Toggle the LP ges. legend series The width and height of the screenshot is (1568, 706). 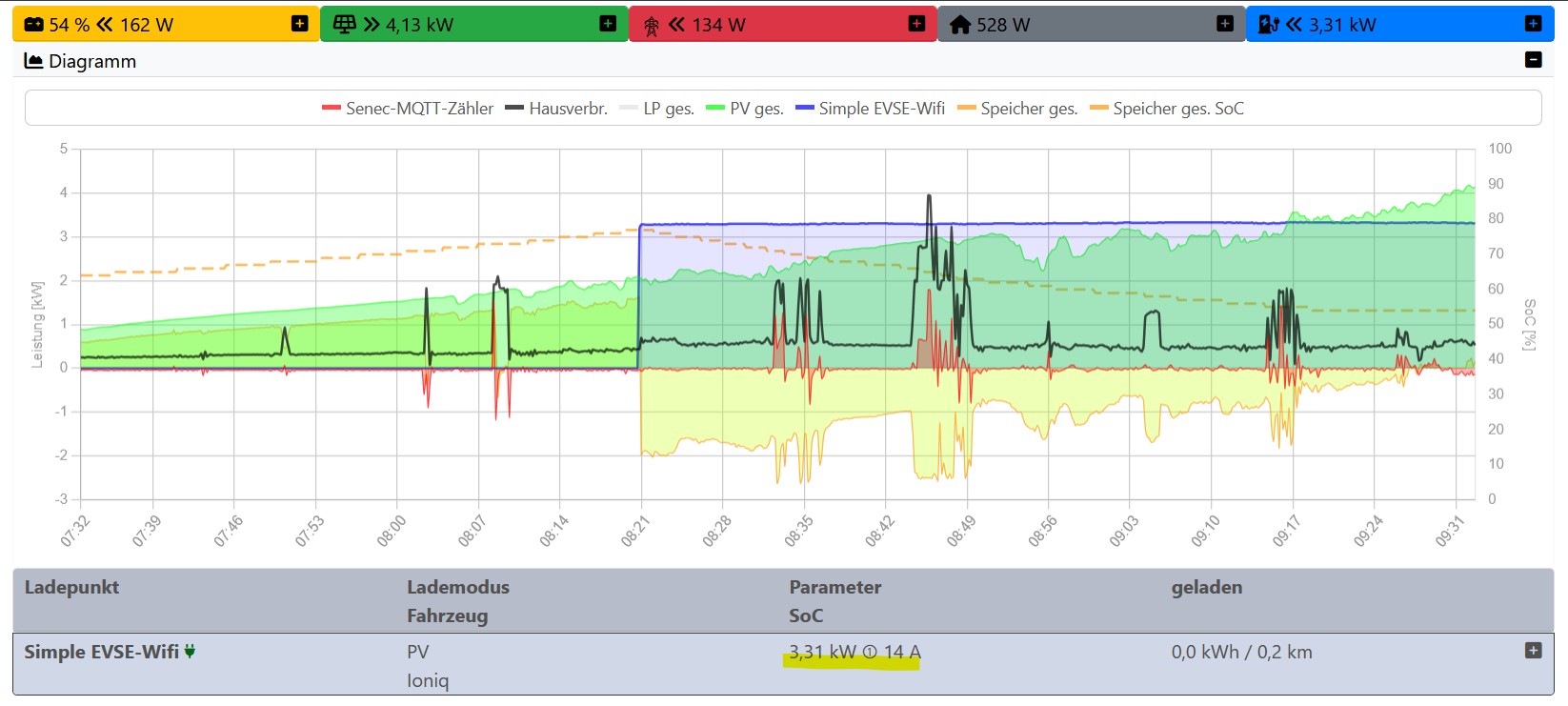pos(656,109)
